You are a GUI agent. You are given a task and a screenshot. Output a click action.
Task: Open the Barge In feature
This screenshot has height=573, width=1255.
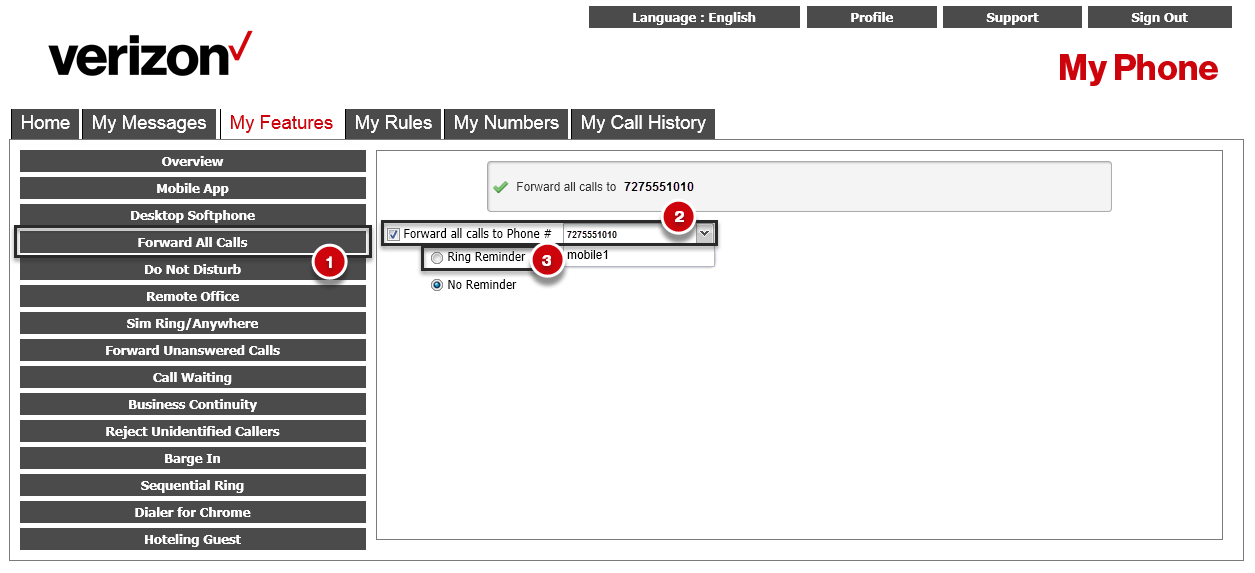(193, 458)
